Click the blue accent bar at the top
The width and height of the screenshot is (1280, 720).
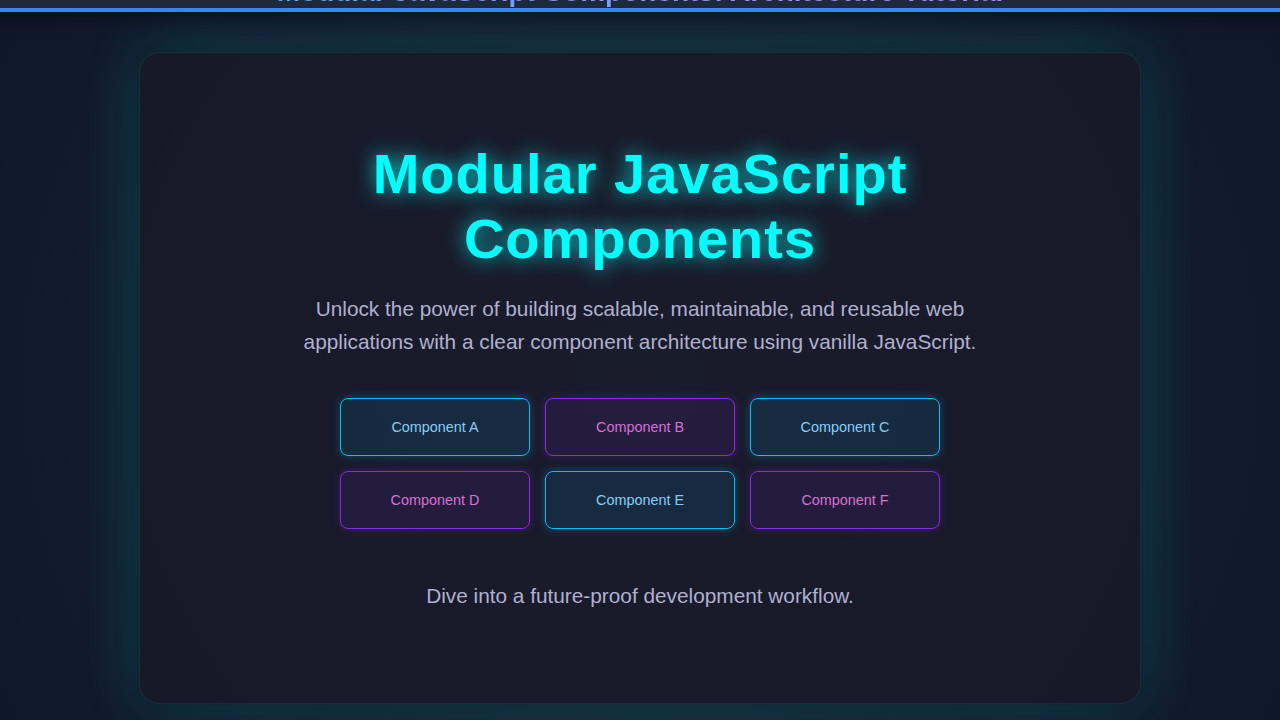point(640,10)
